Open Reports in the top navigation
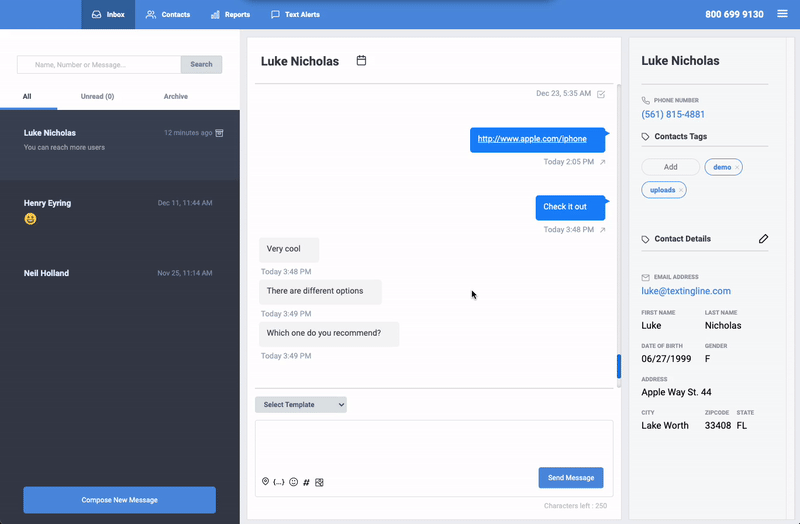 pyautogui.click(x=230, y=14)
